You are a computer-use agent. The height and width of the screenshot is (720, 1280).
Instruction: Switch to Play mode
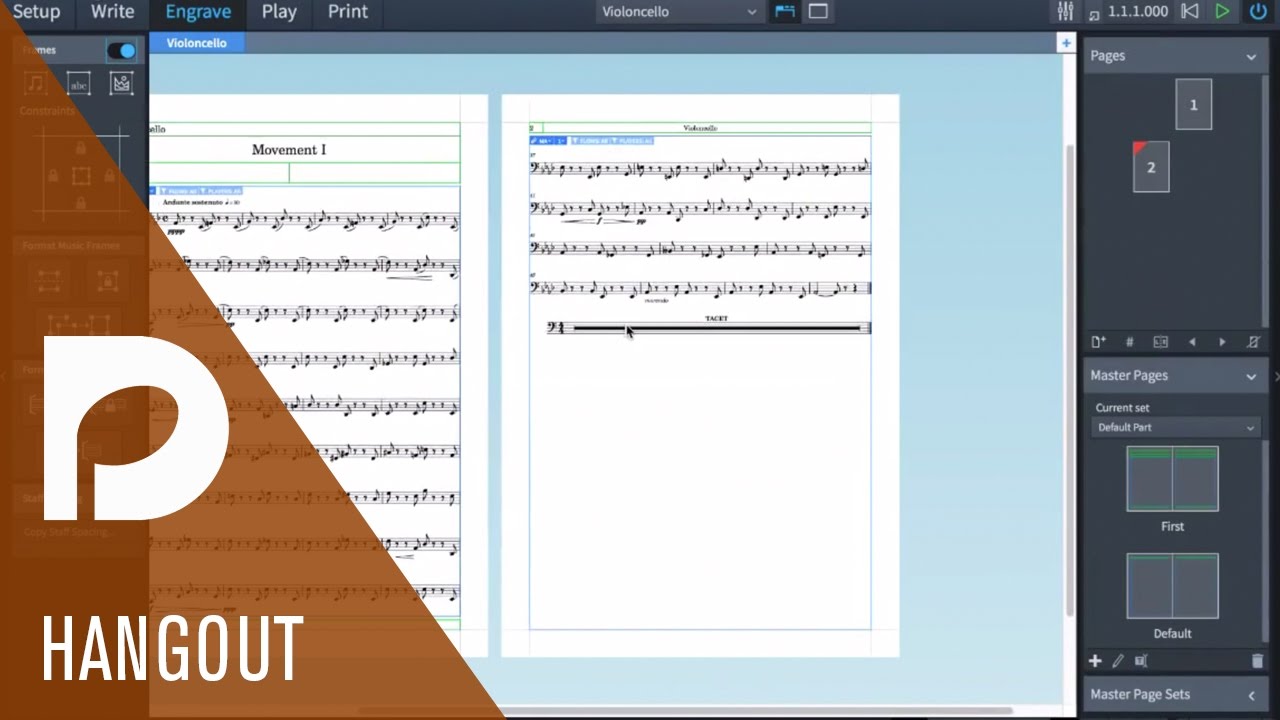(279, 12)
